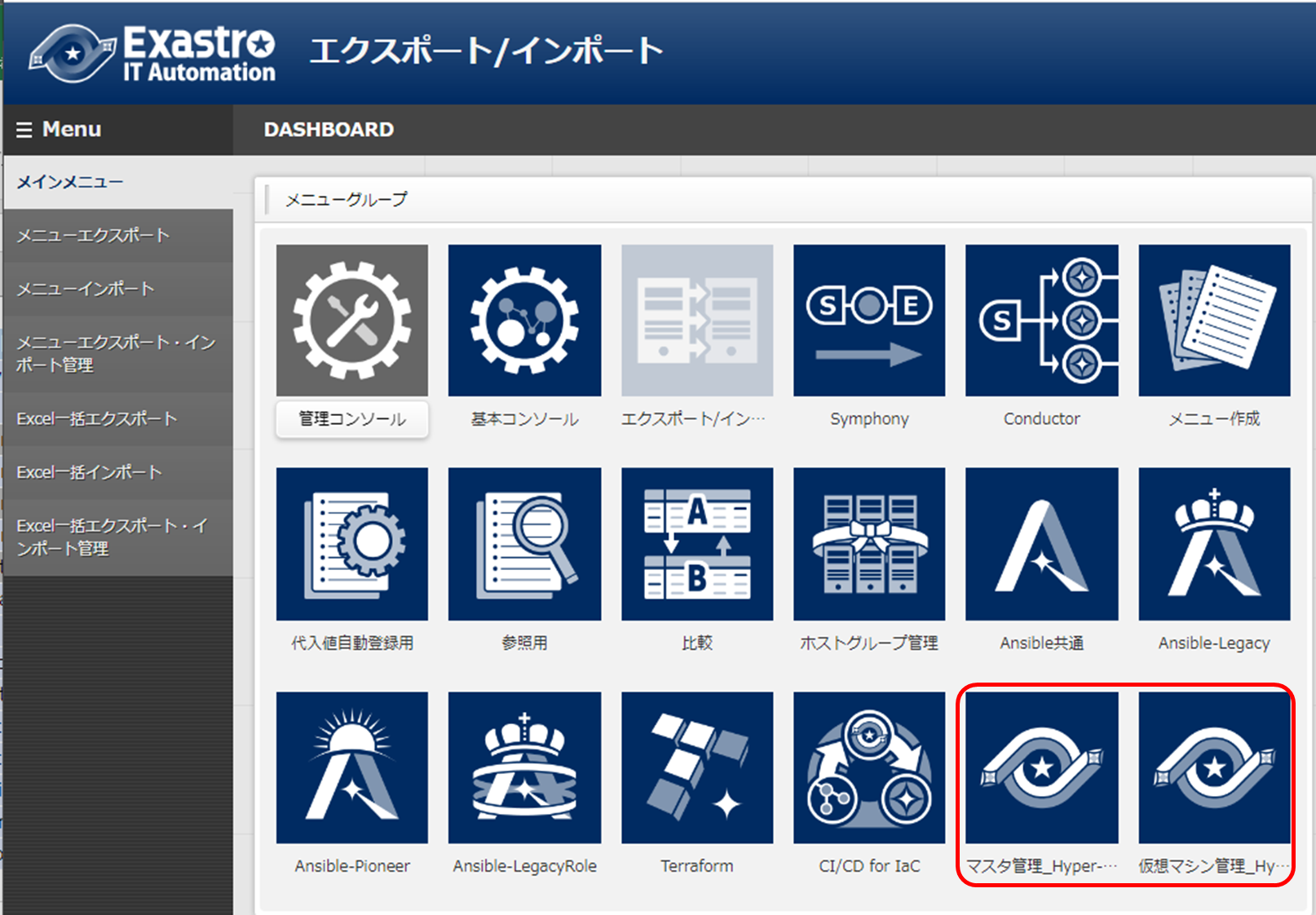The height and width of the screenshot is (915, 1316).
Task: Open the Ansible共通 icon
Action: pos(1042,544)
